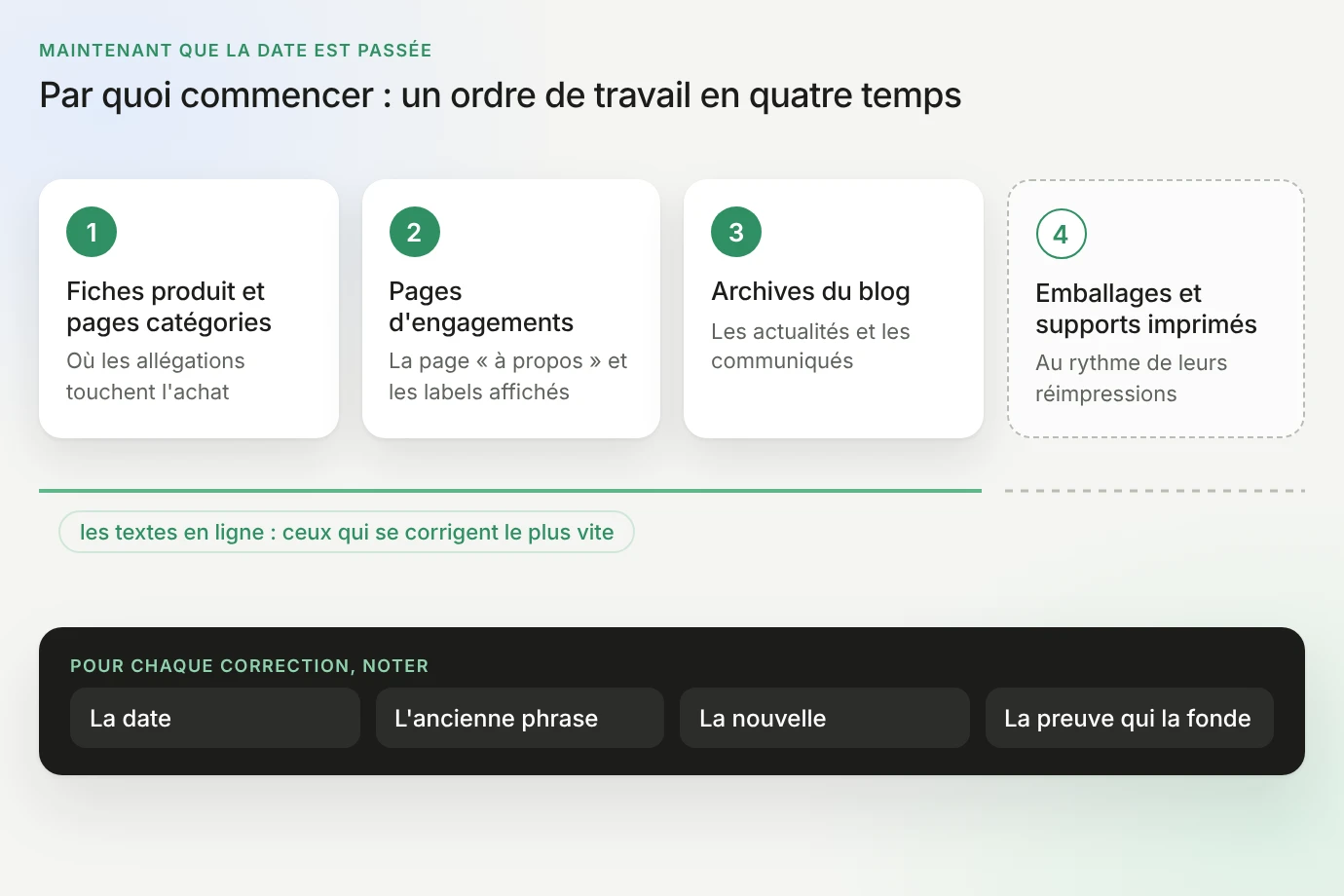Click the text "Les actualités et les communiqués"
The width and height of the screenshot is (1344, 896).
pos(810,346)
